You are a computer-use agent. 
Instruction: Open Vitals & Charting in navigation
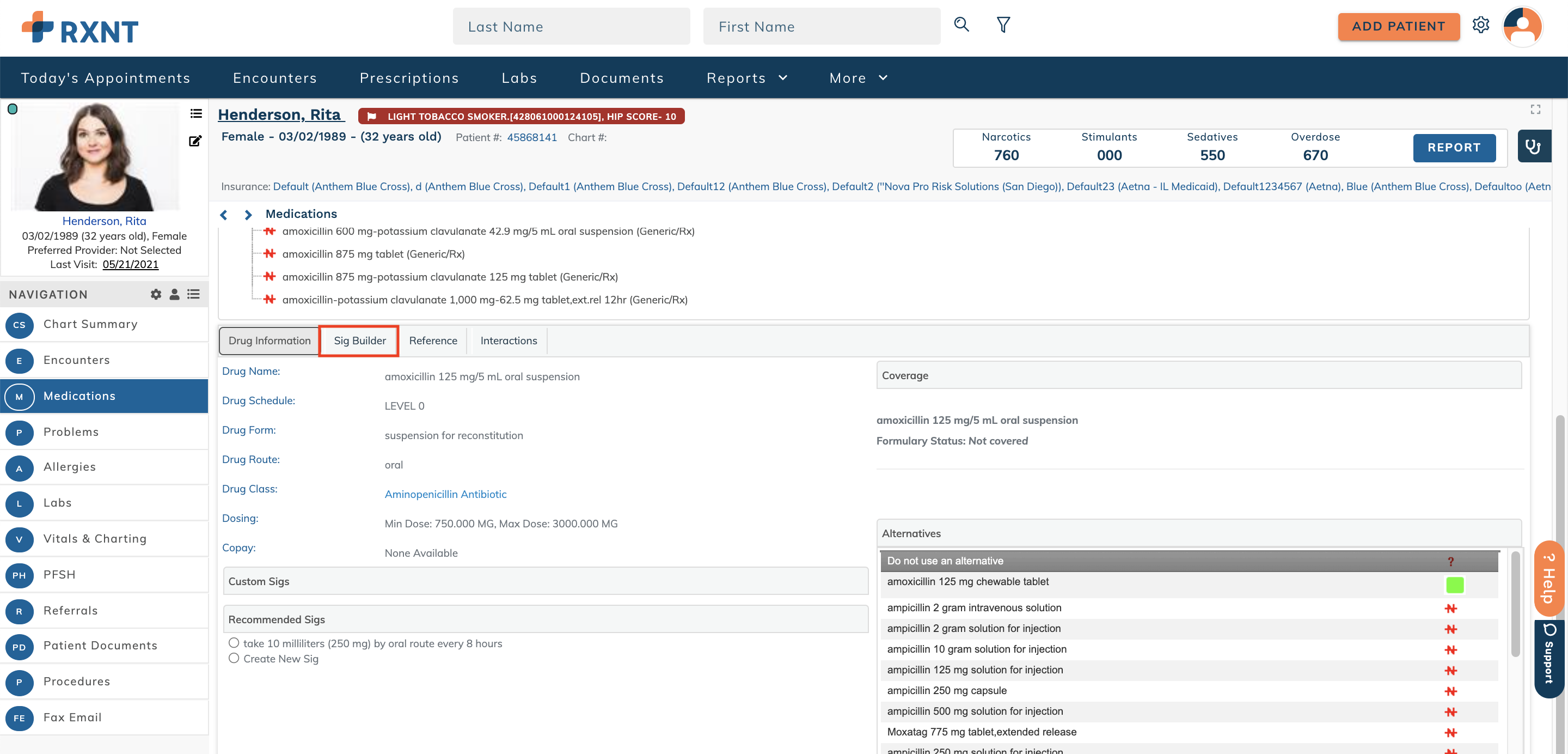tap(104, 538)
